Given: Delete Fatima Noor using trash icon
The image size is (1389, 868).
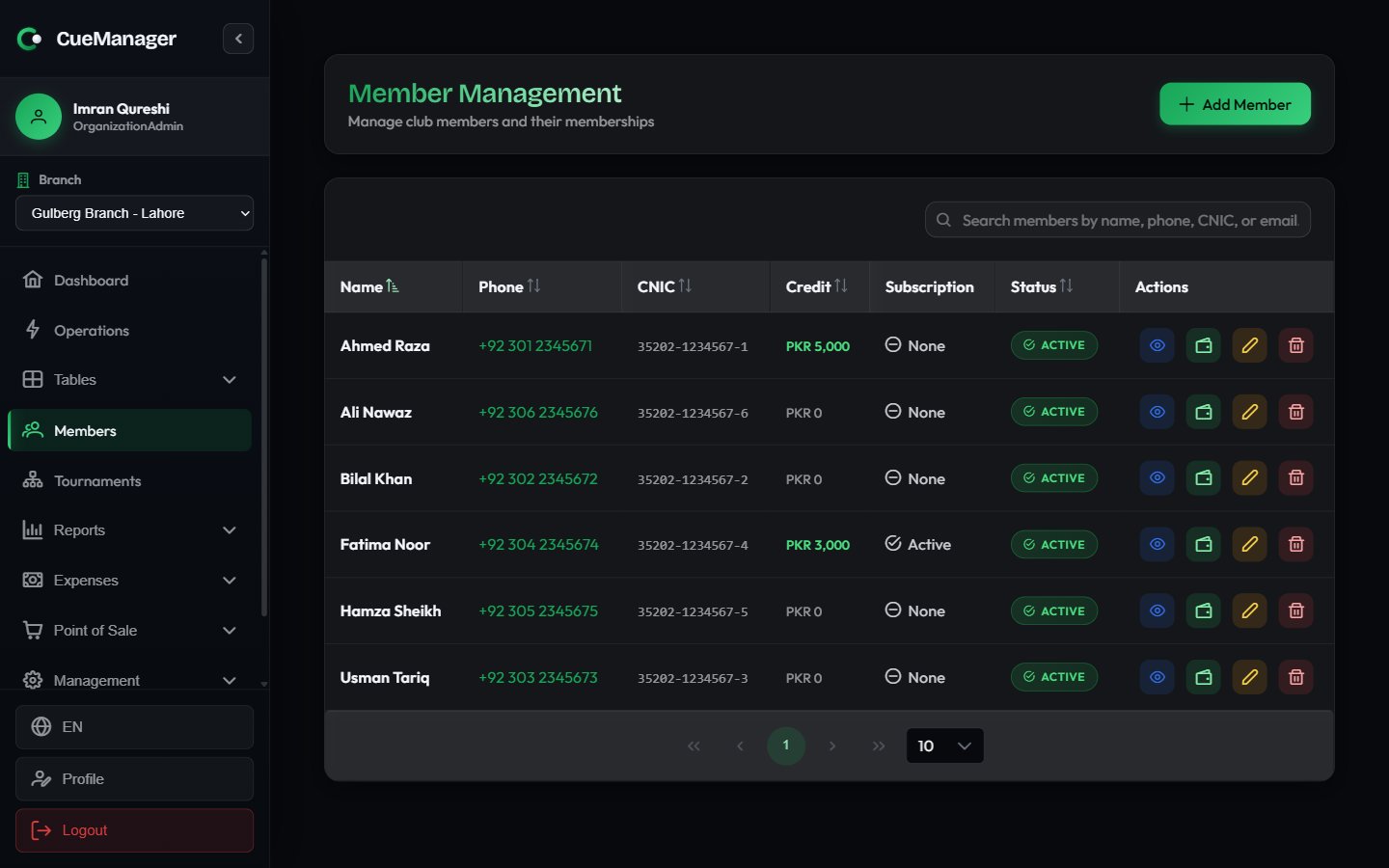Looking at the screenshot, I should click(x=1295, y=544).
